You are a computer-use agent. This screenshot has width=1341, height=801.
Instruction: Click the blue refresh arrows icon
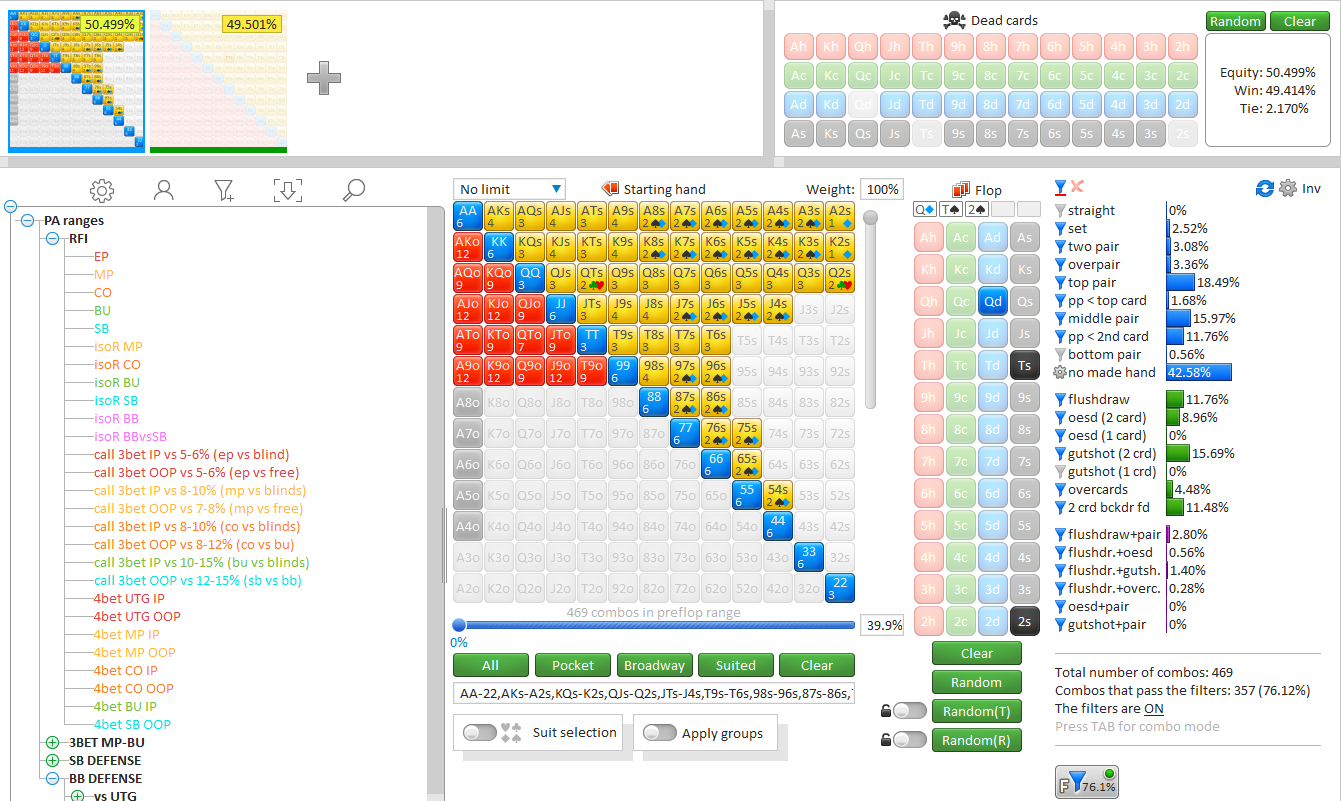coord(1265,188)
